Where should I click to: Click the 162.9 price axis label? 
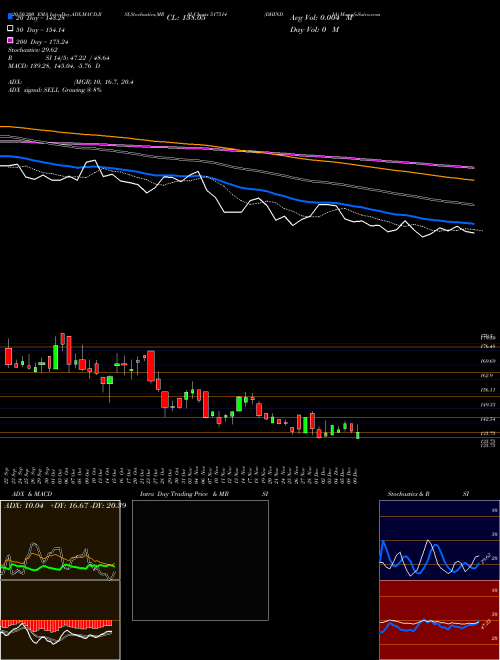(x=488, y=375)
